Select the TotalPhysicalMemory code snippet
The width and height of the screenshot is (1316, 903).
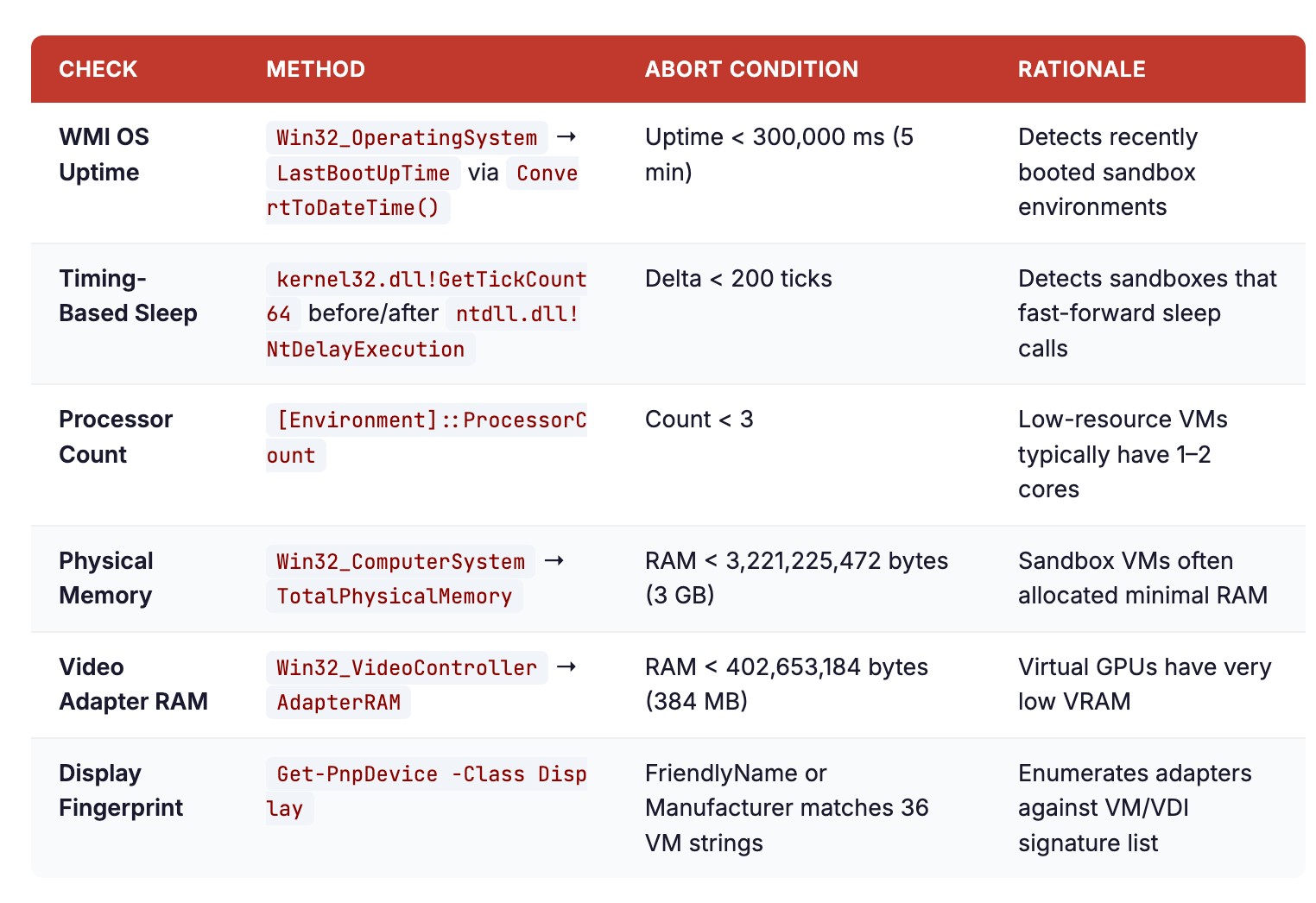coord(394,596)
